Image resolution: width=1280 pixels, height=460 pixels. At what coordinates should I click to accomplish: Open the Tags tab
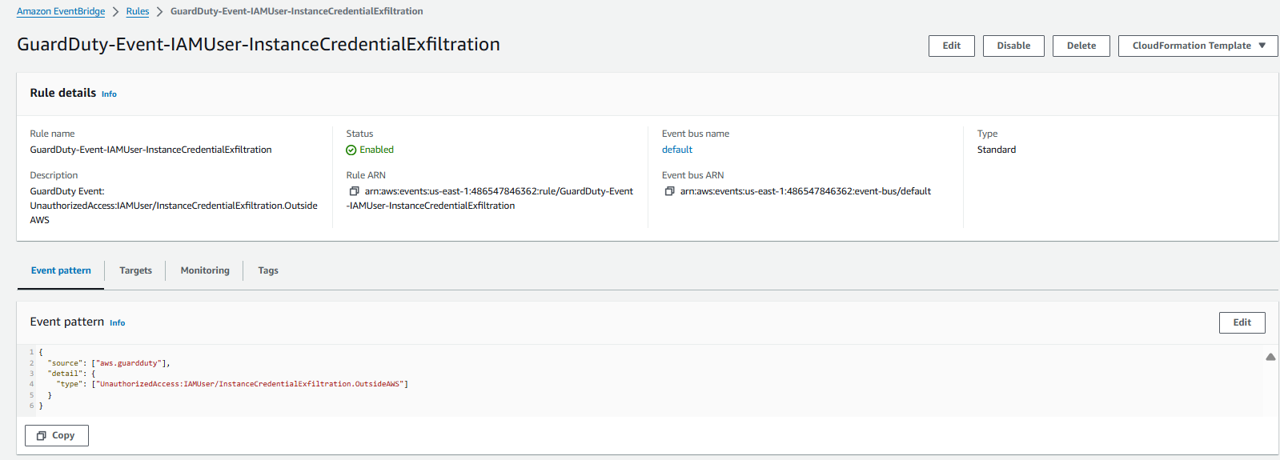point(268,271)
